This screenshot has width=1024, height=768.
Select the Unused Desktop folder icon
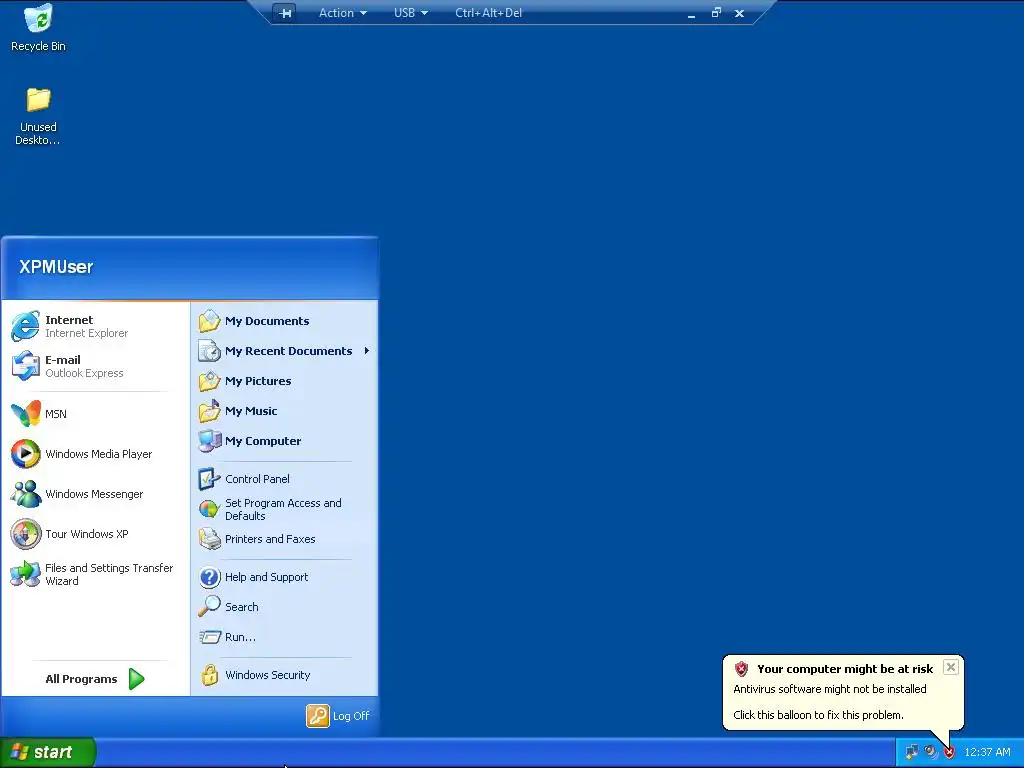click(39, 99)
